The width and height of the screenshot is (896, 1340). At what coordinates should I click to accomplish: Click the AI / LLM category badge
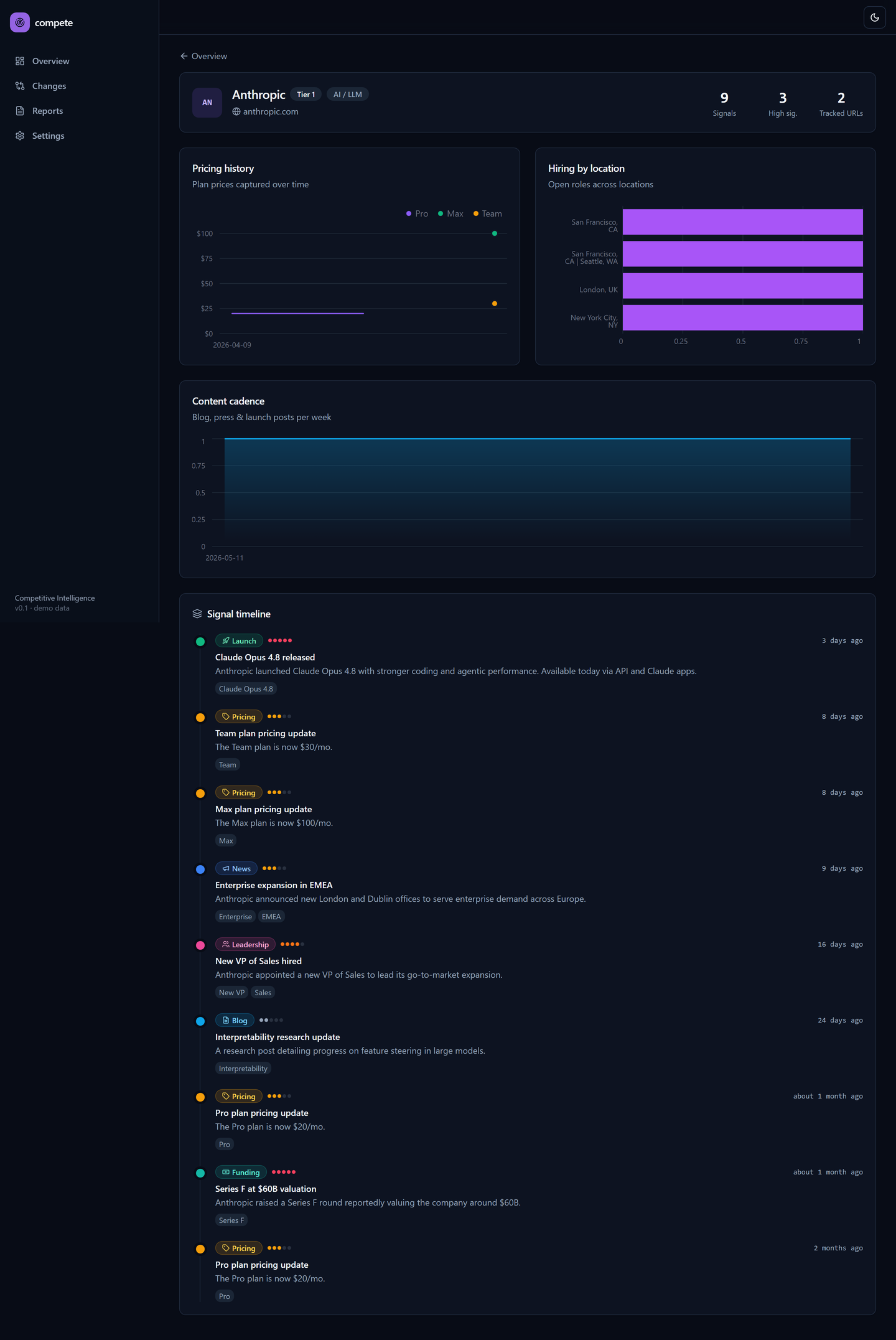point(348,95)
